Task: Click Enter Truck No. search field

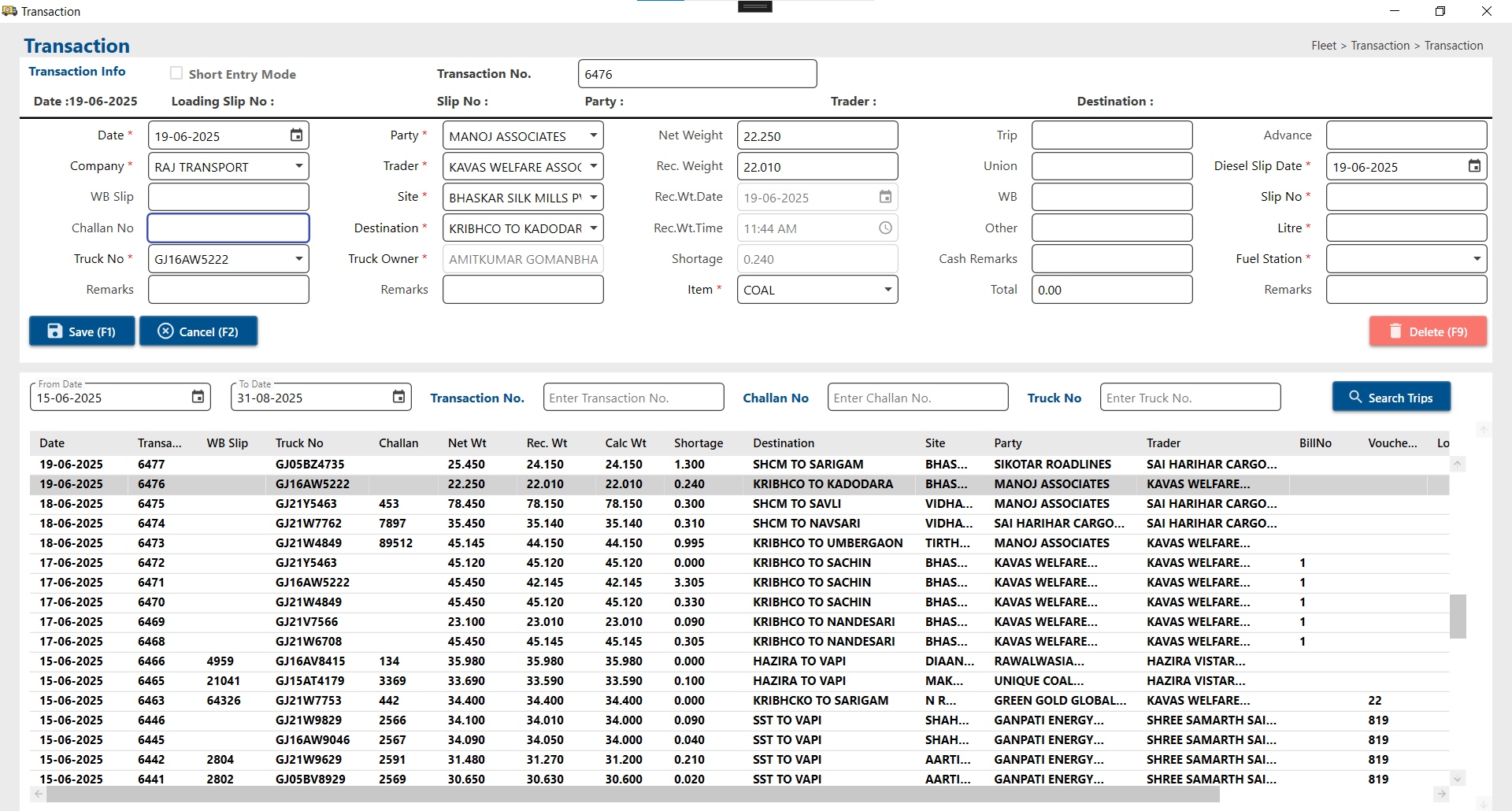Action: [x=1190, y=397]
